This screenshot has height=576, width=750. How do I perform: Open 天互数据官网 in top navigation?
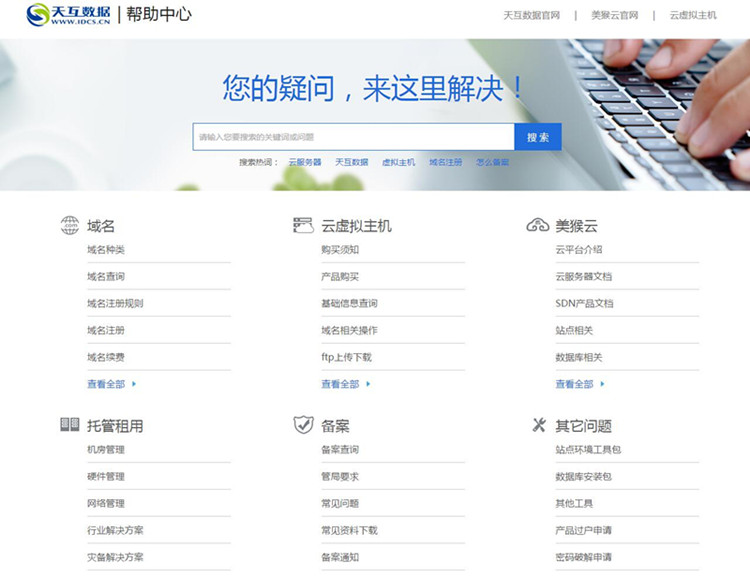[x=531, y=15]
